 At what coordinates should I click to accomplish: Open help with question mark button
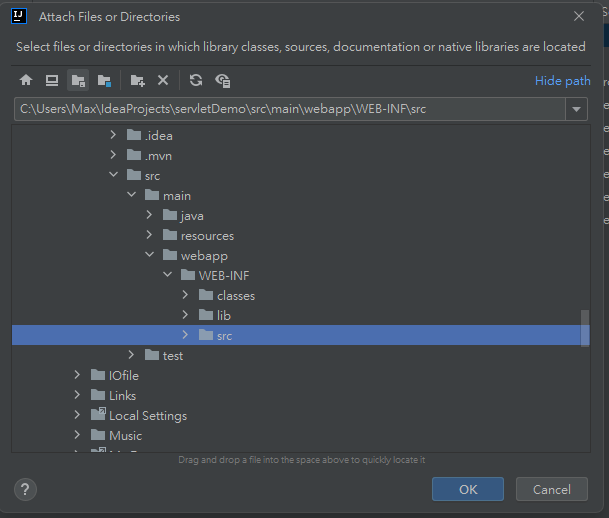[x=25, y=489]
